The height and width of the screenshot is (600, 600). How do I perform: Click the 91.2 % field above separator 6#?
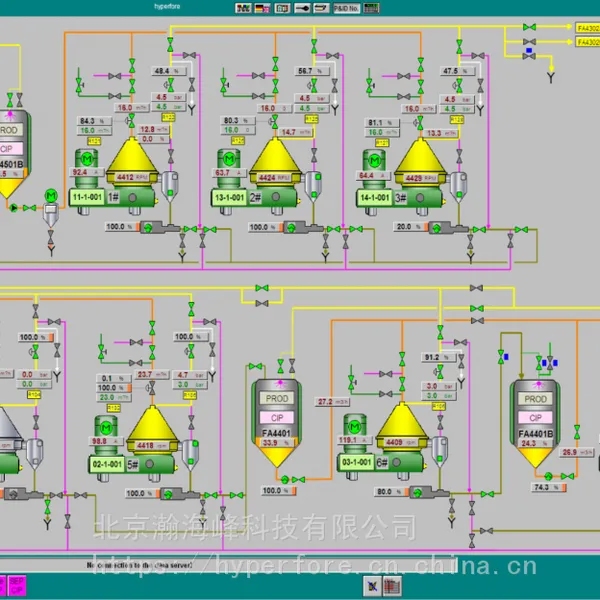coord(439,357)
